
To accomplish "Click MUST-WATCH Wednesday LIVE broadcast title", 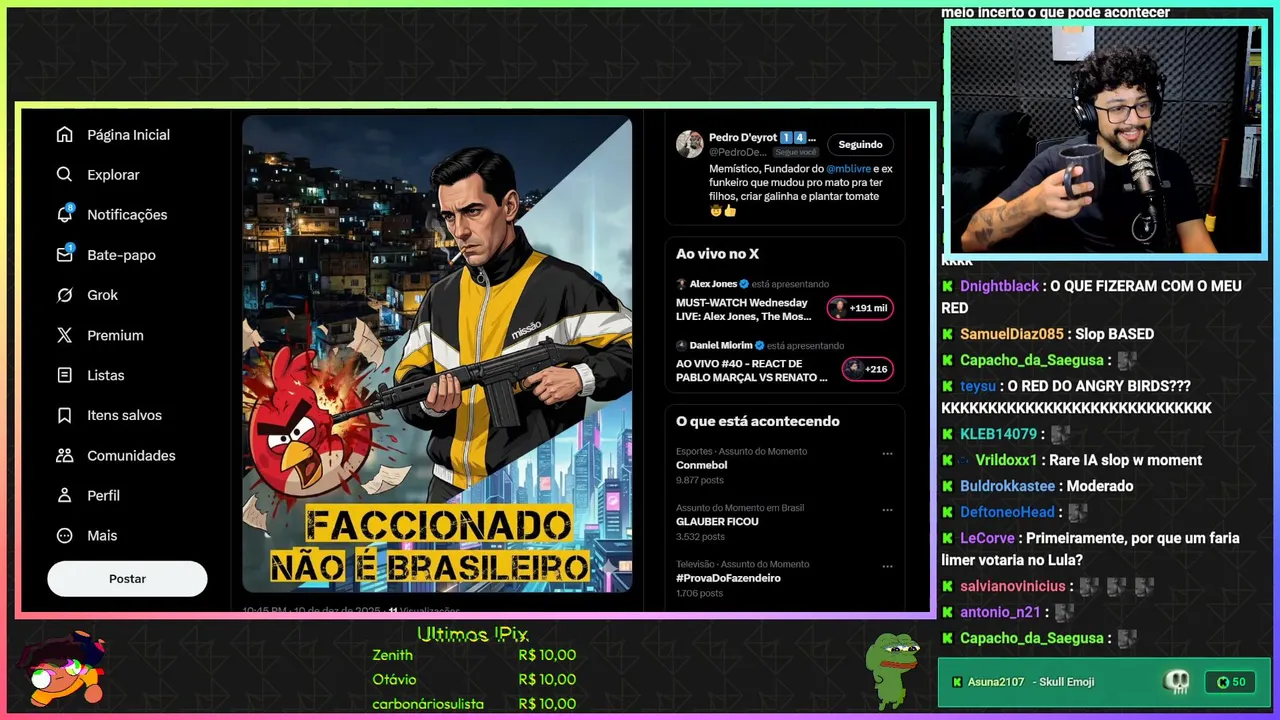I will coord(744,309).
